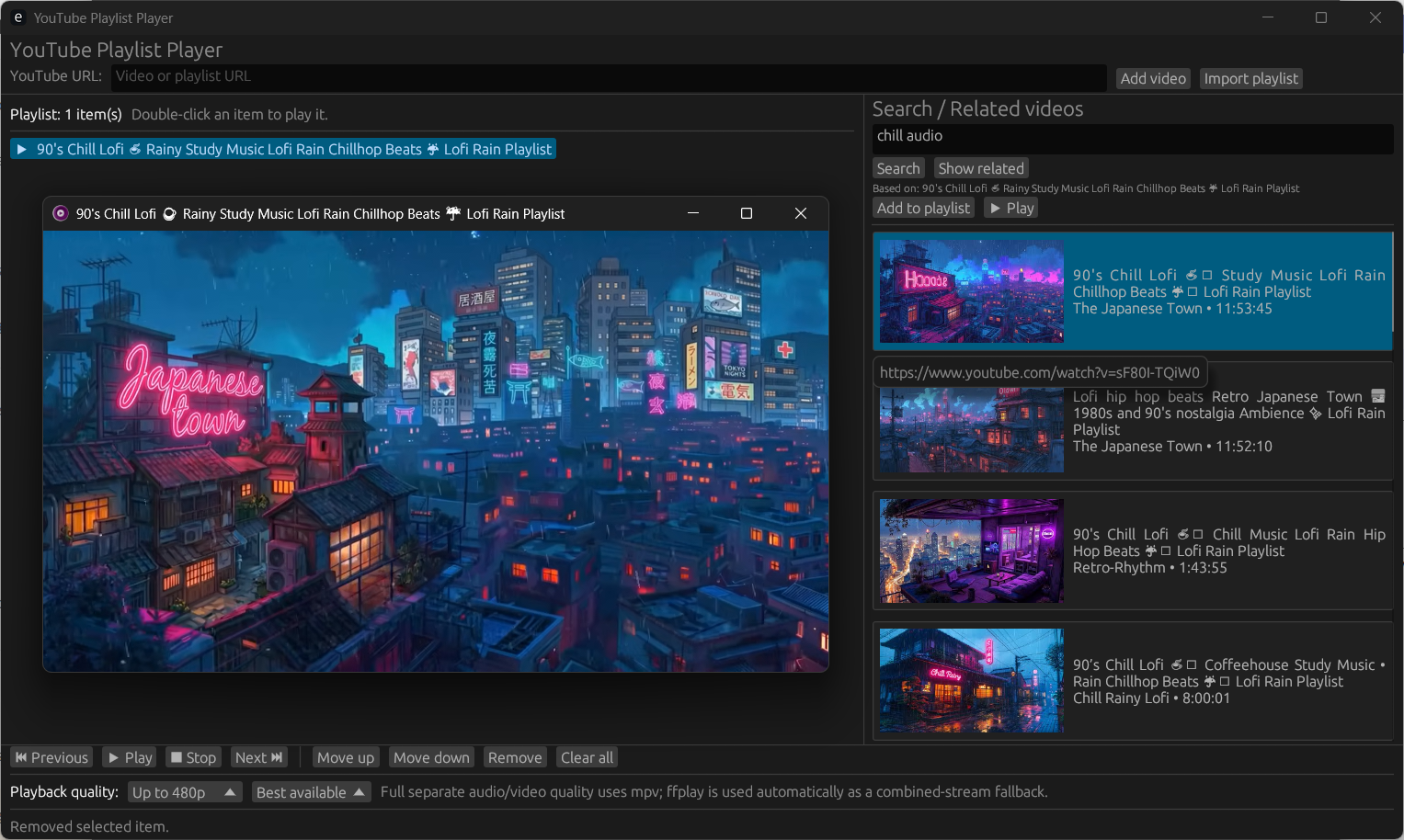Focus the YouTube URL input field
The image size is (1404, 840).
pyautogui.click(x=609, y=77)
